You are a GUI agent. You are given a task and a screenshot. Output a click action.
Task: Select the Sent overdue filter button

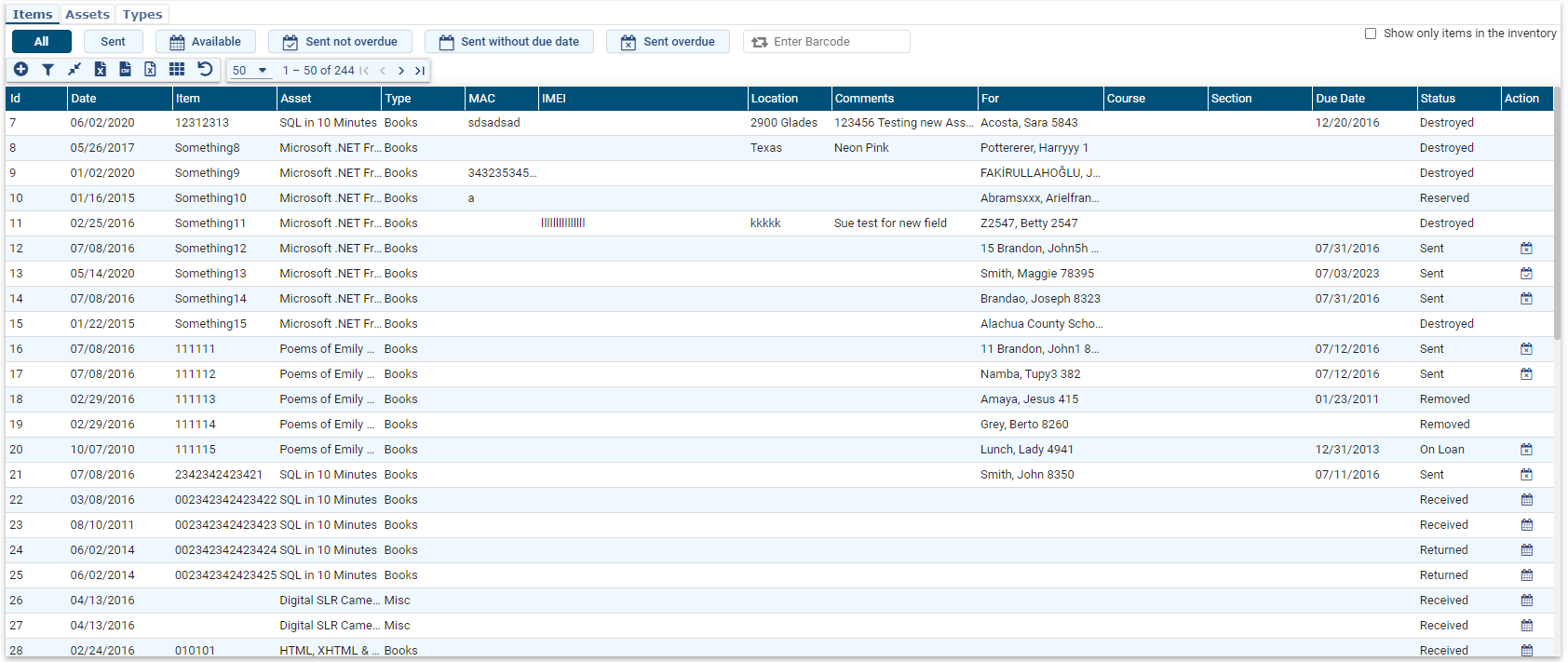click(668, 42)
